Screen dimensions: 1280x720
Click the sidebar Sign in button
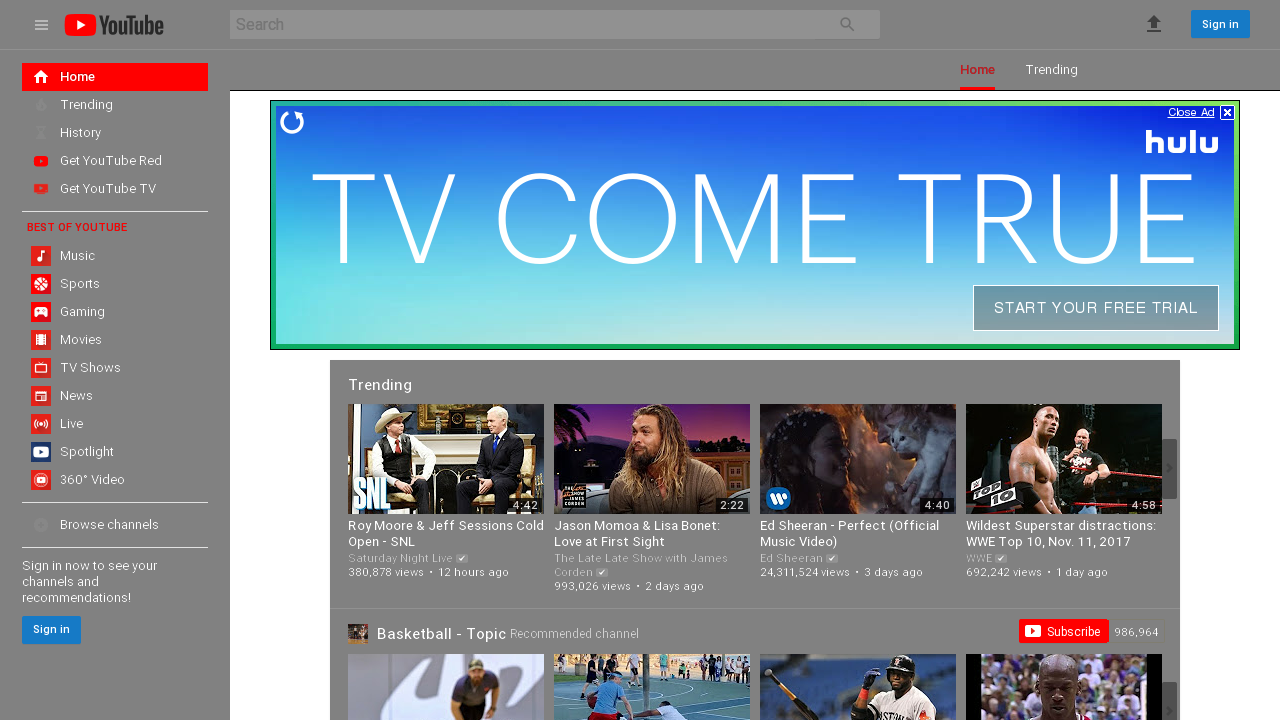click(51, 630)
